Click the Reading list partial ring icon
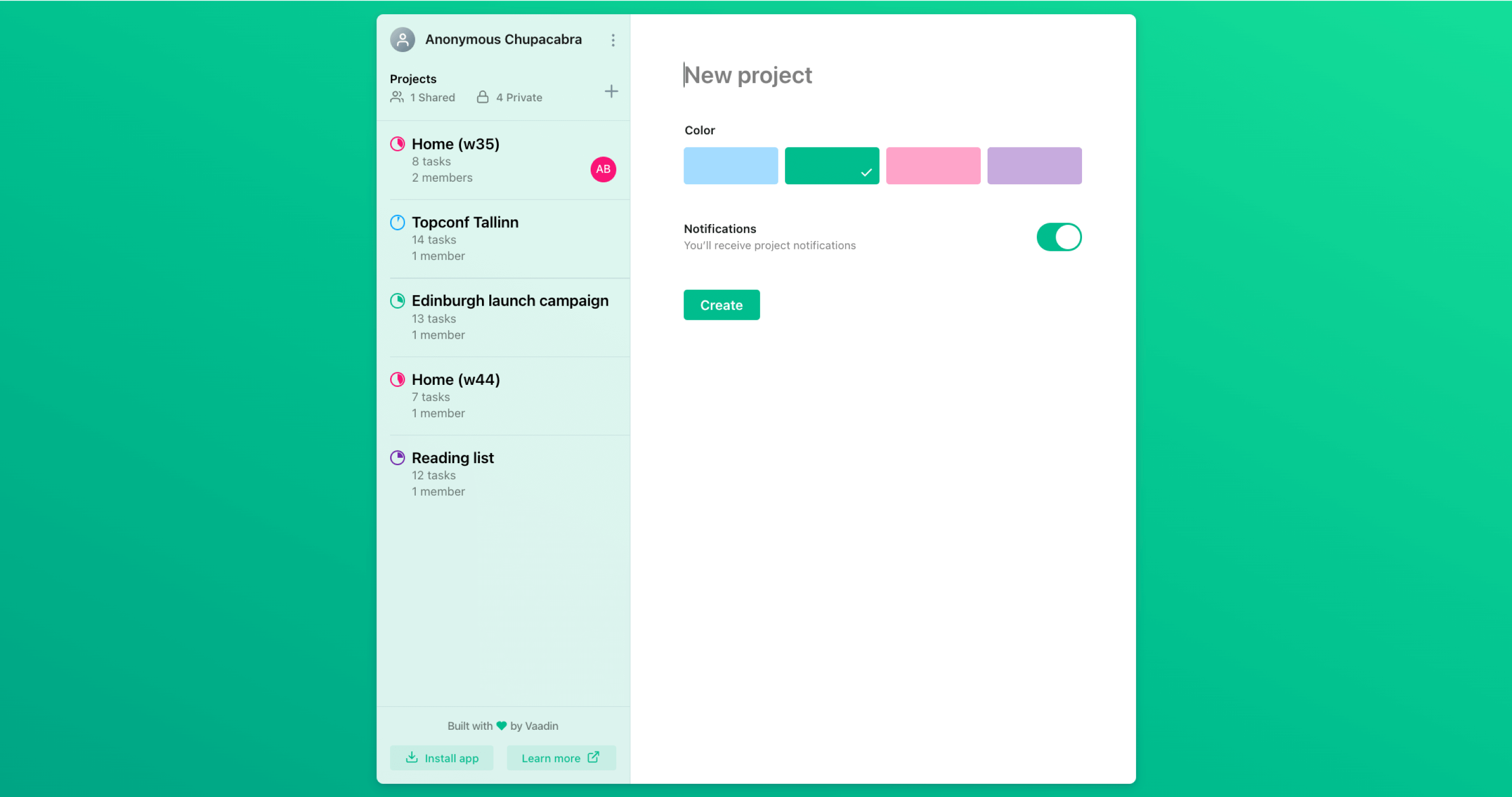Image resolution: width=1512 pixels, height=797 pixels. point(398,457)
